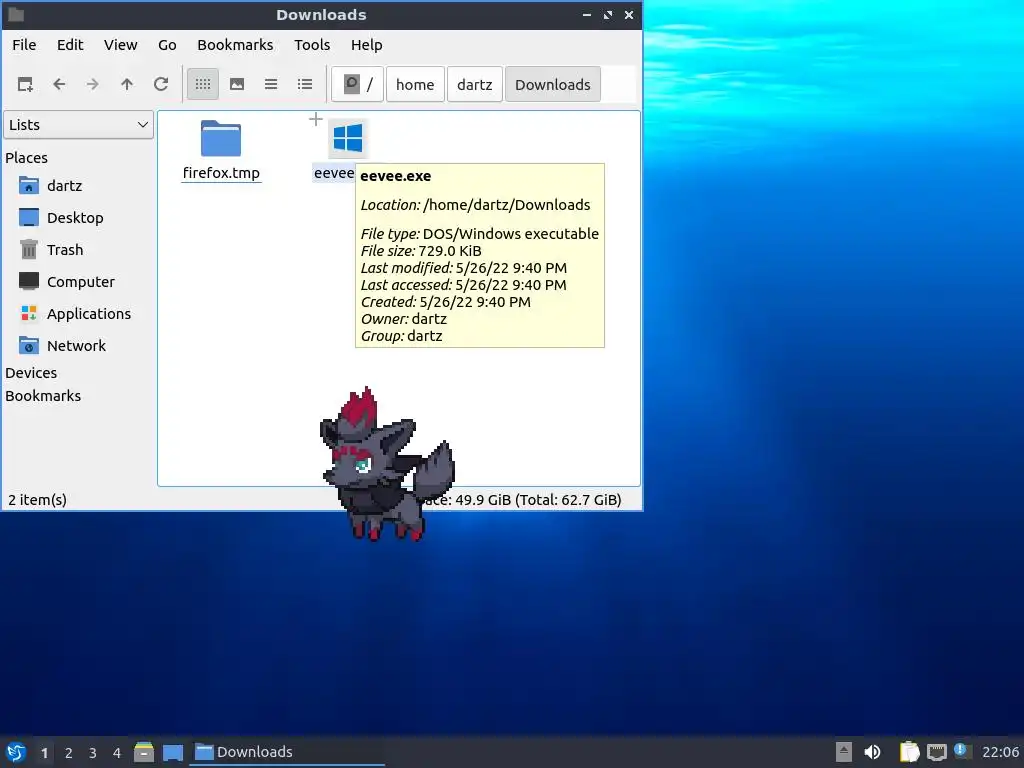1024x768 pixels.
Task: Click the Devices section header
Action: [31, 373]
